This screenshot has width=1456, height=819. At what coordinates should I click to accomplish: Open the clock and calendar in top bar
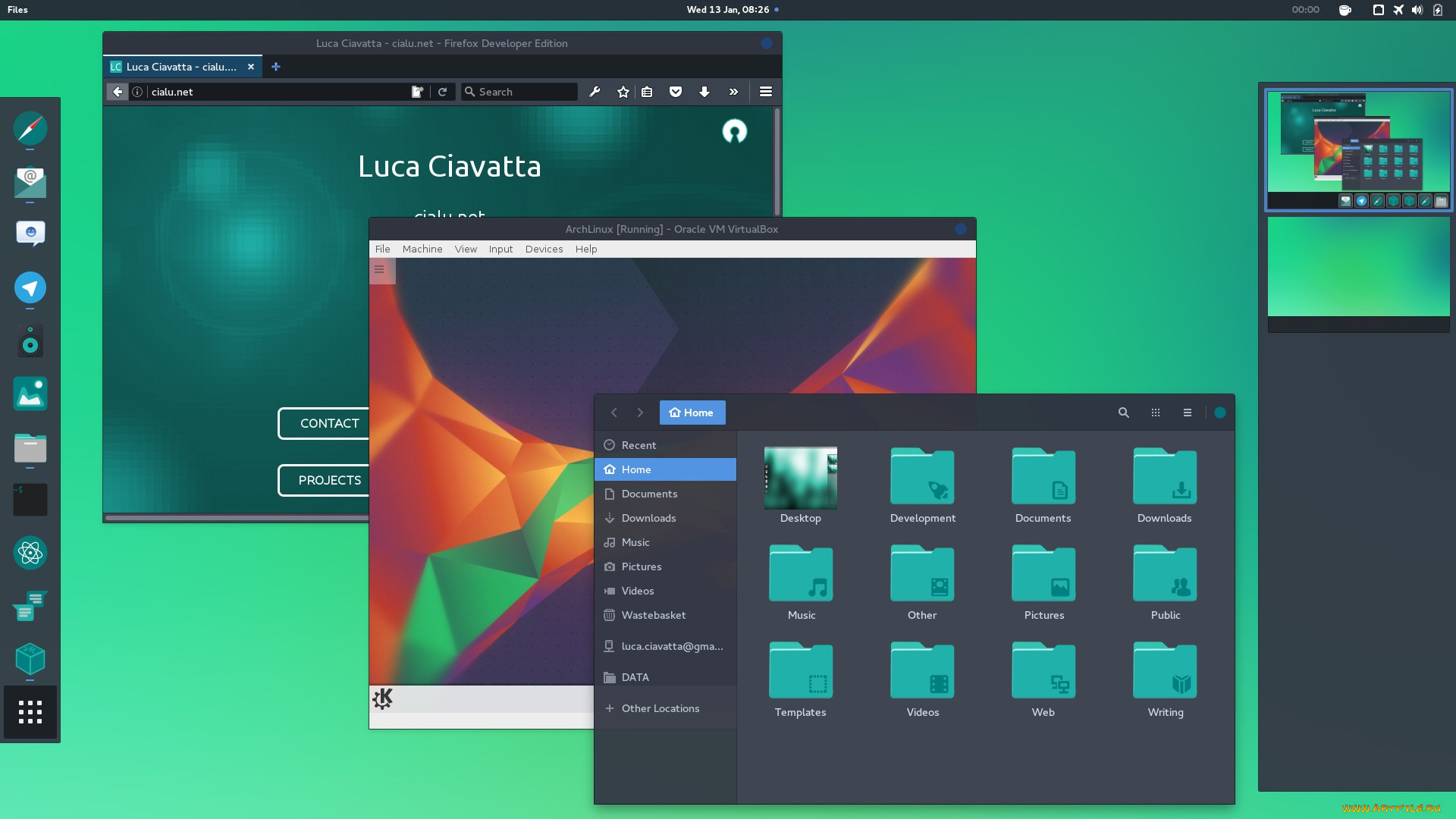coord(728,10)
